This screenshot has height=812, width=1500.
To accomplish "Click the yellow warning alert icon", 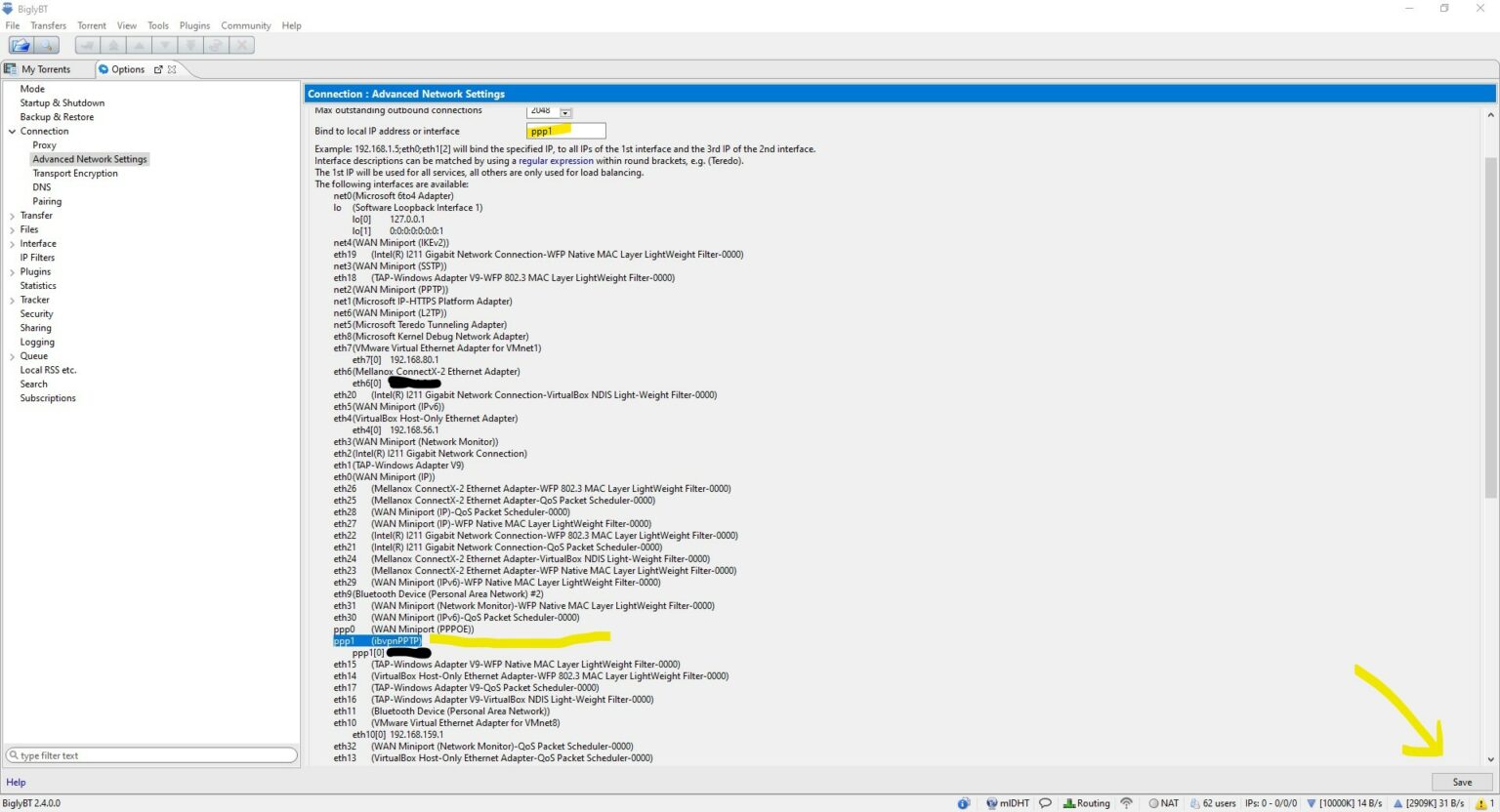I will [x=1480, y=803].
